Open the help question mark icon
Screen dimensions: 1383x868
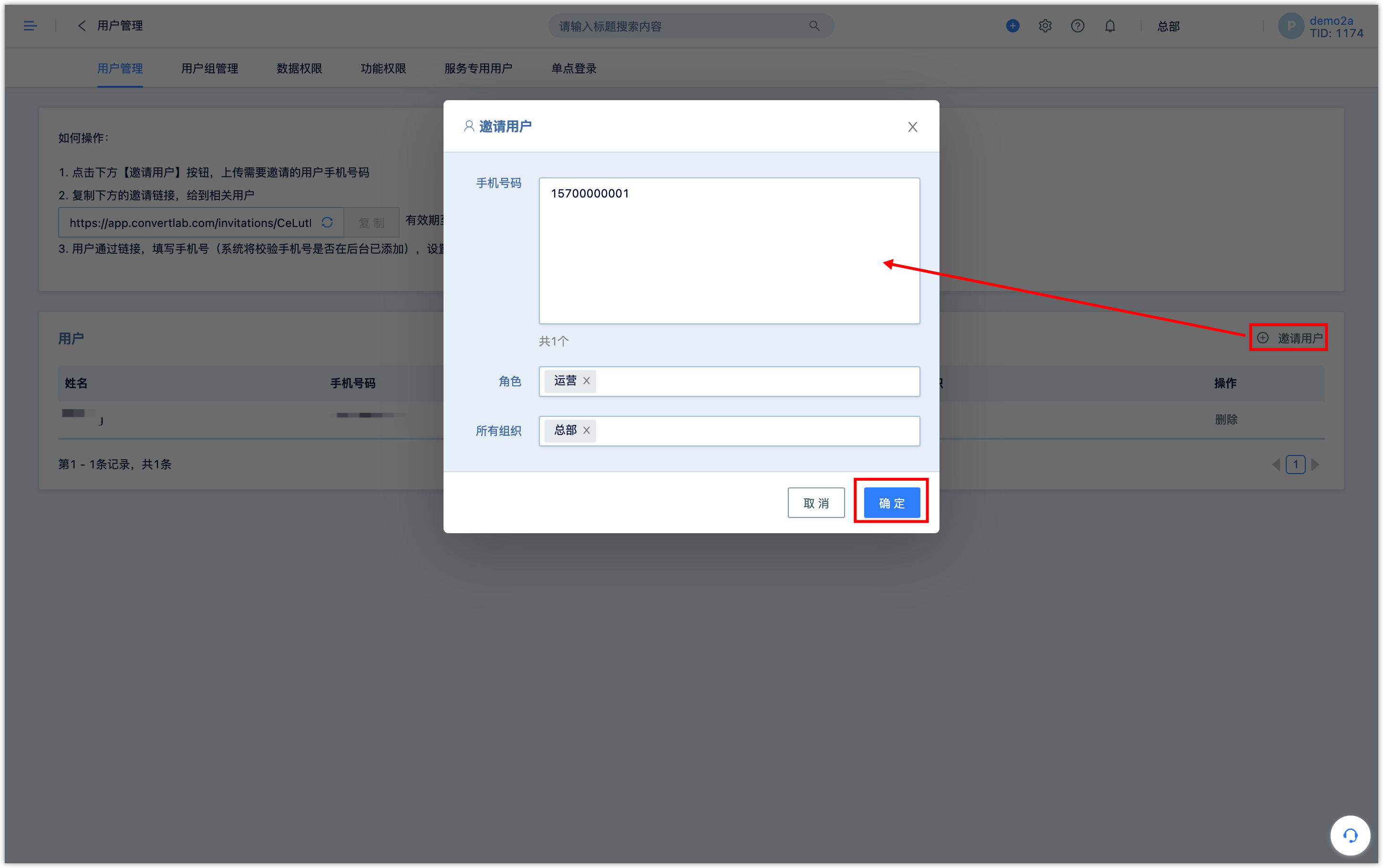tap(1077, 26)
